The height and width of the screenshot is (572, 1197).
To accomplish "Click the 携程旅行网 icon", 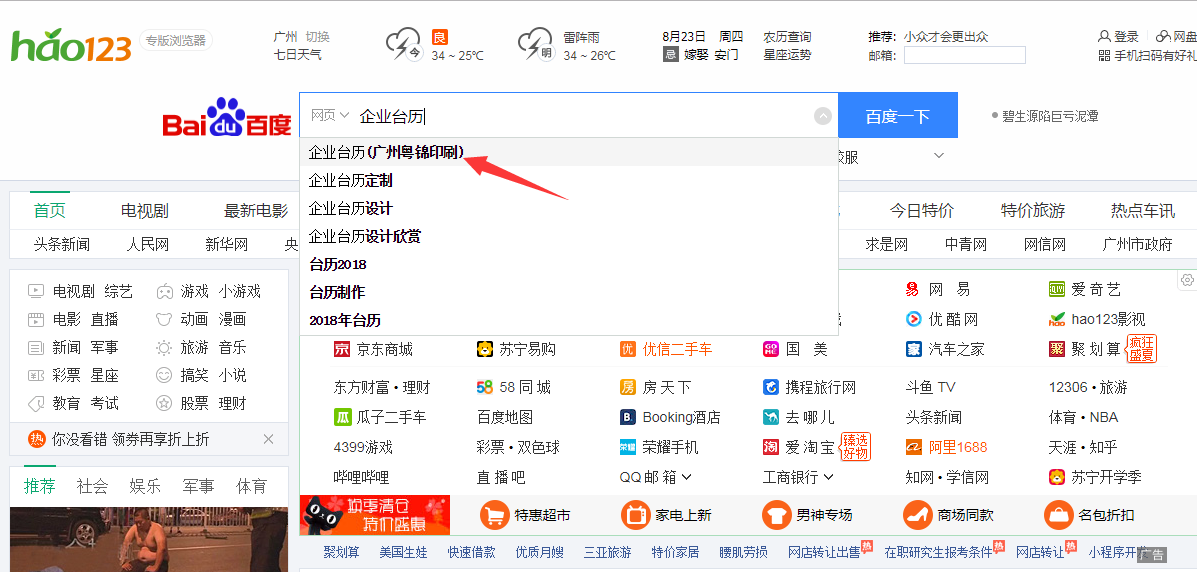I will [770, 387].
